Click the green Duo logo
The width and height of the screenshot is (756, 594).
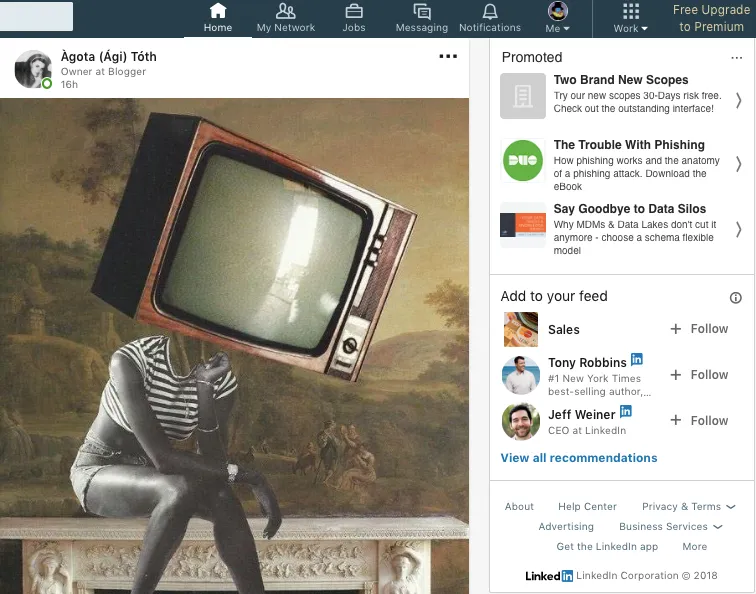click(523, 161)
